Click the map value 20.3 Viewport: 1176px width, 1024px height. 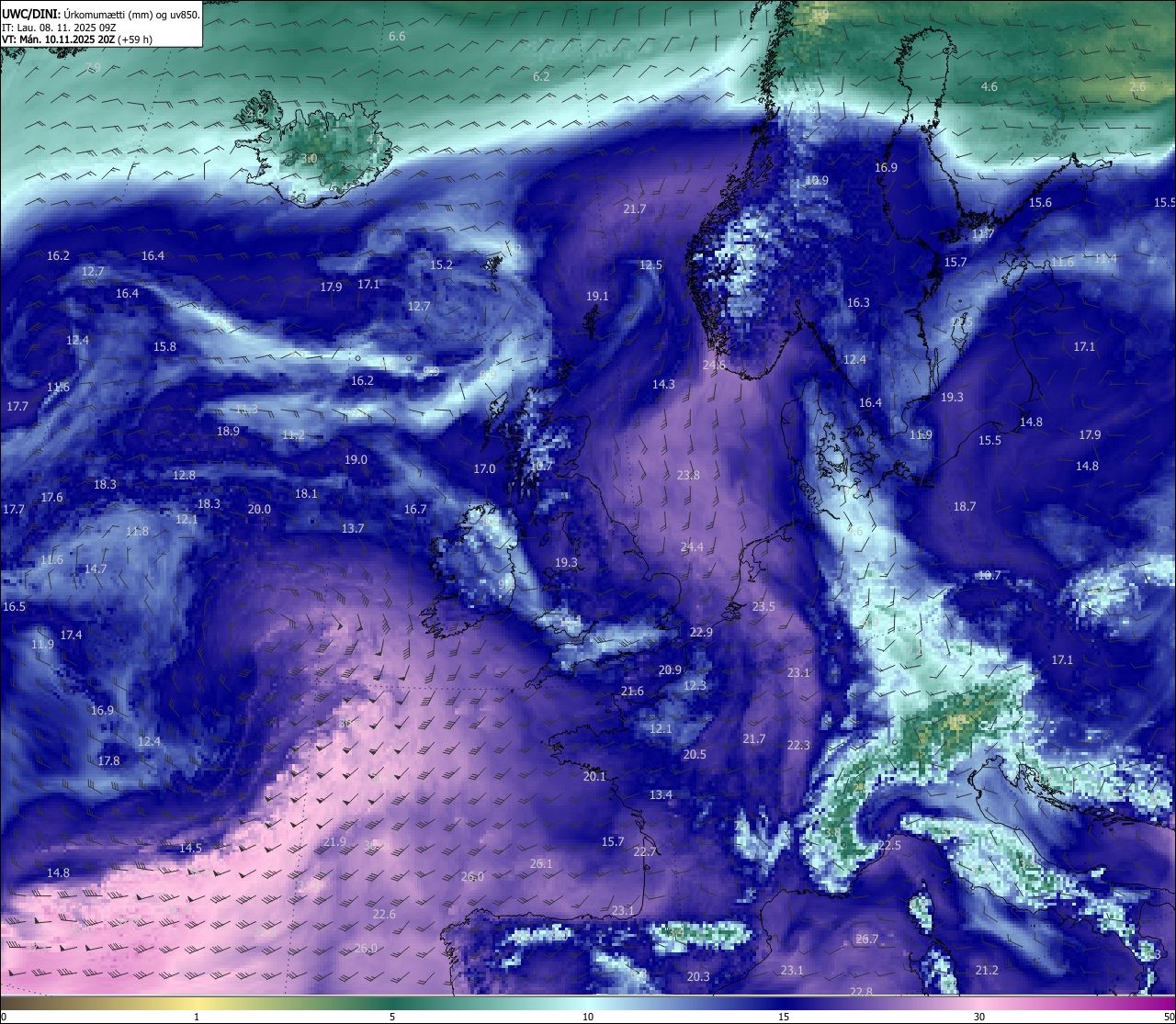pos(698,977)
